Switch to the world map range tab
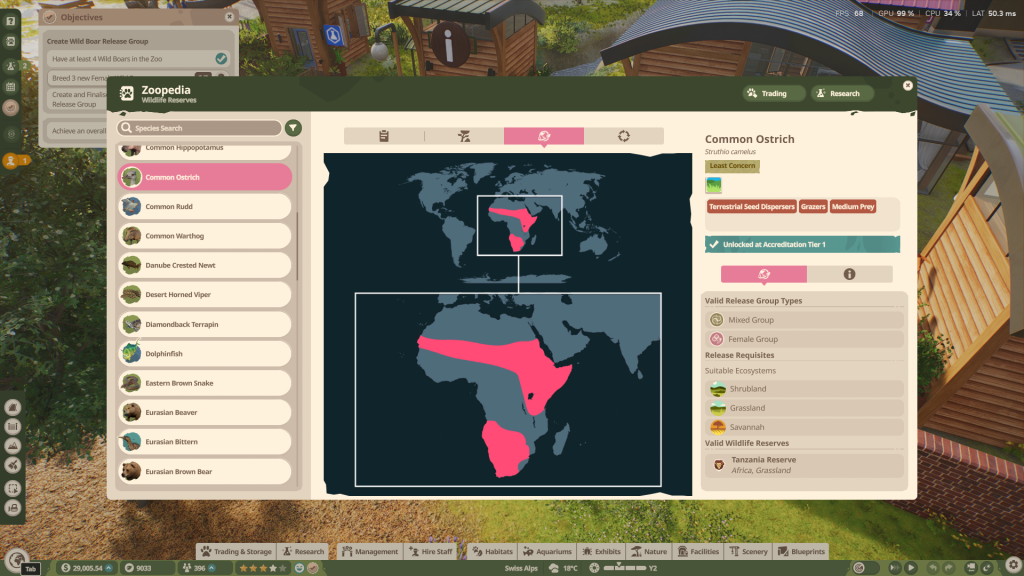Viewport: 1024px width, 576px height. tap(544, 136)
